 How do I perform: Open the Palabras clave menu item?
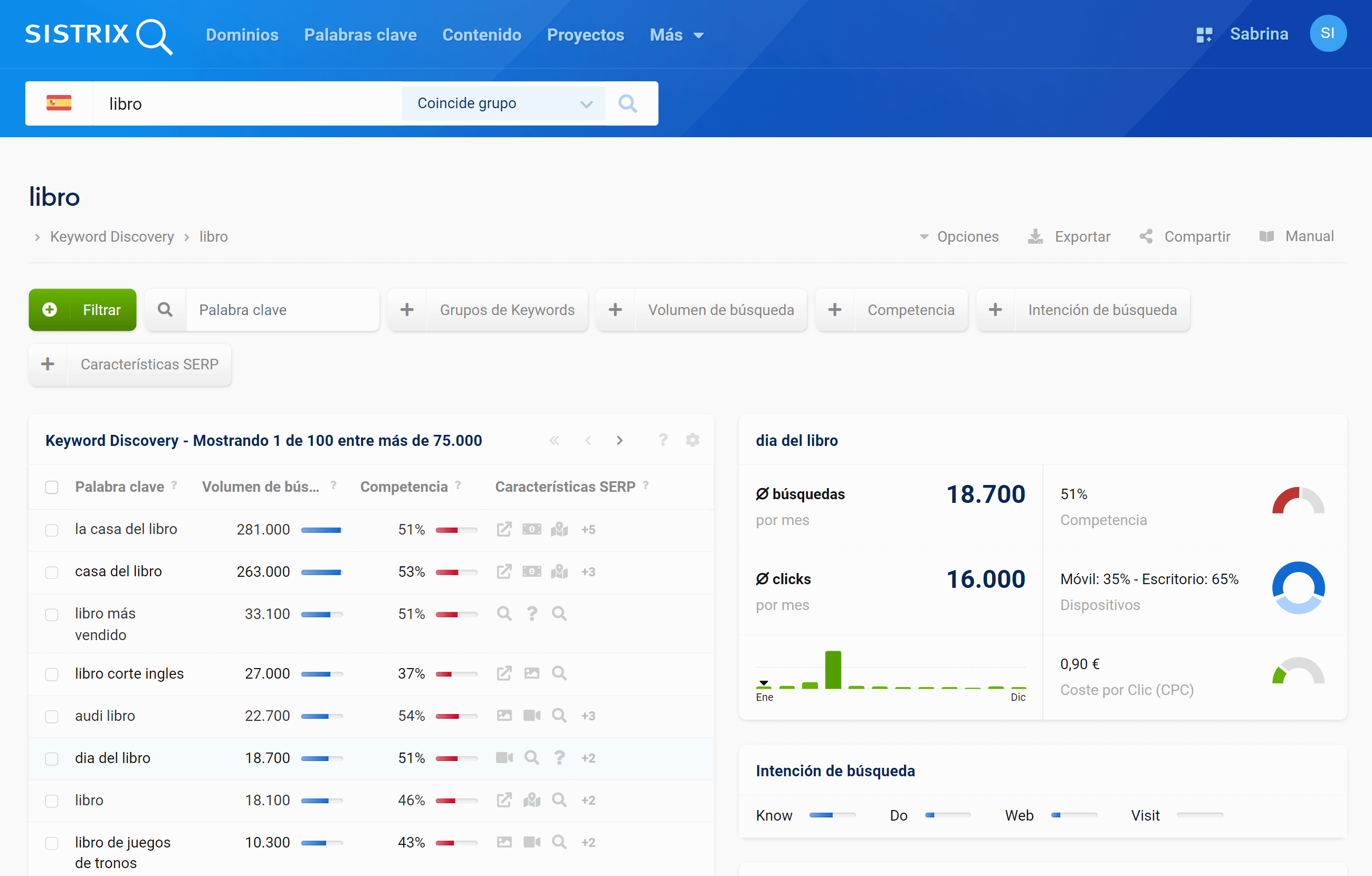(x=360, y=35)
